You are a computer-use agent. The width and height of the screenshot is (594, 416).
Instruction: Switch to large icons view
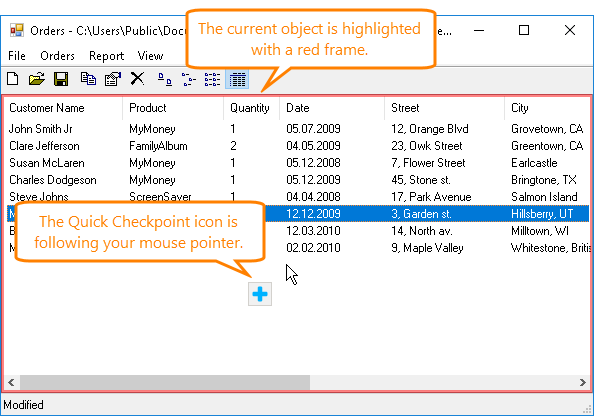[164, 79]
